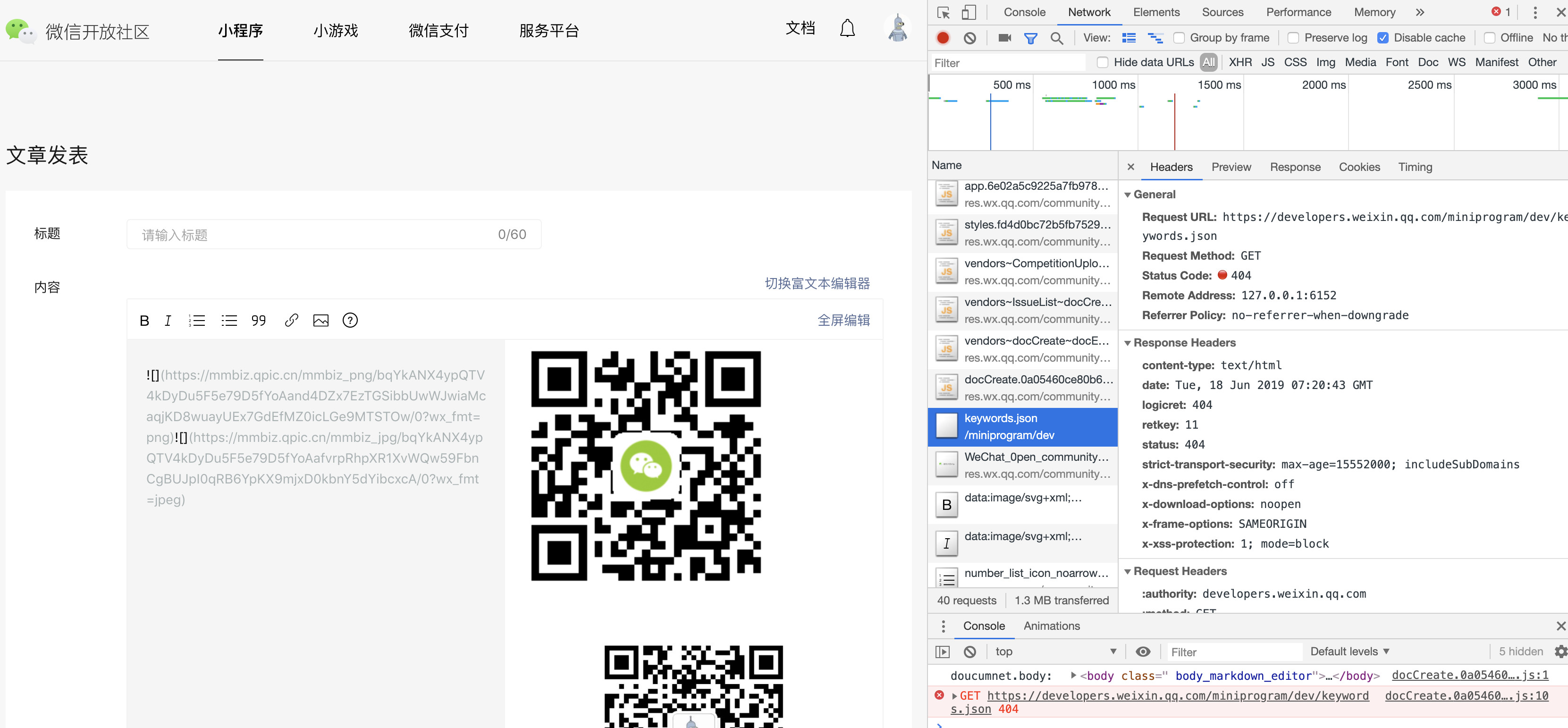Switch to the Sources panel tab
The width and height of the screenshot is (1568, 728).
[1222, 13]
